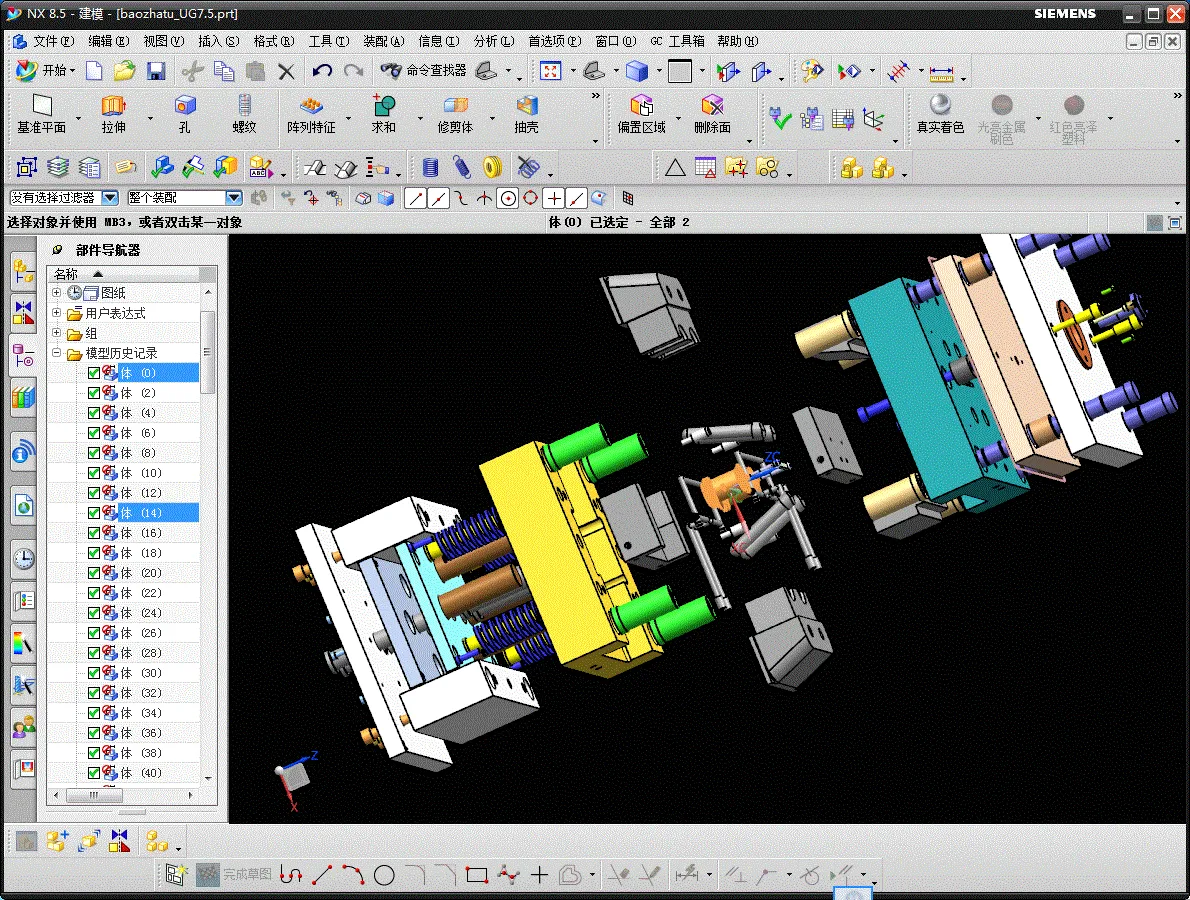
Task: Open the 编辑(E) menu
Action: click(x=109, y=41)
